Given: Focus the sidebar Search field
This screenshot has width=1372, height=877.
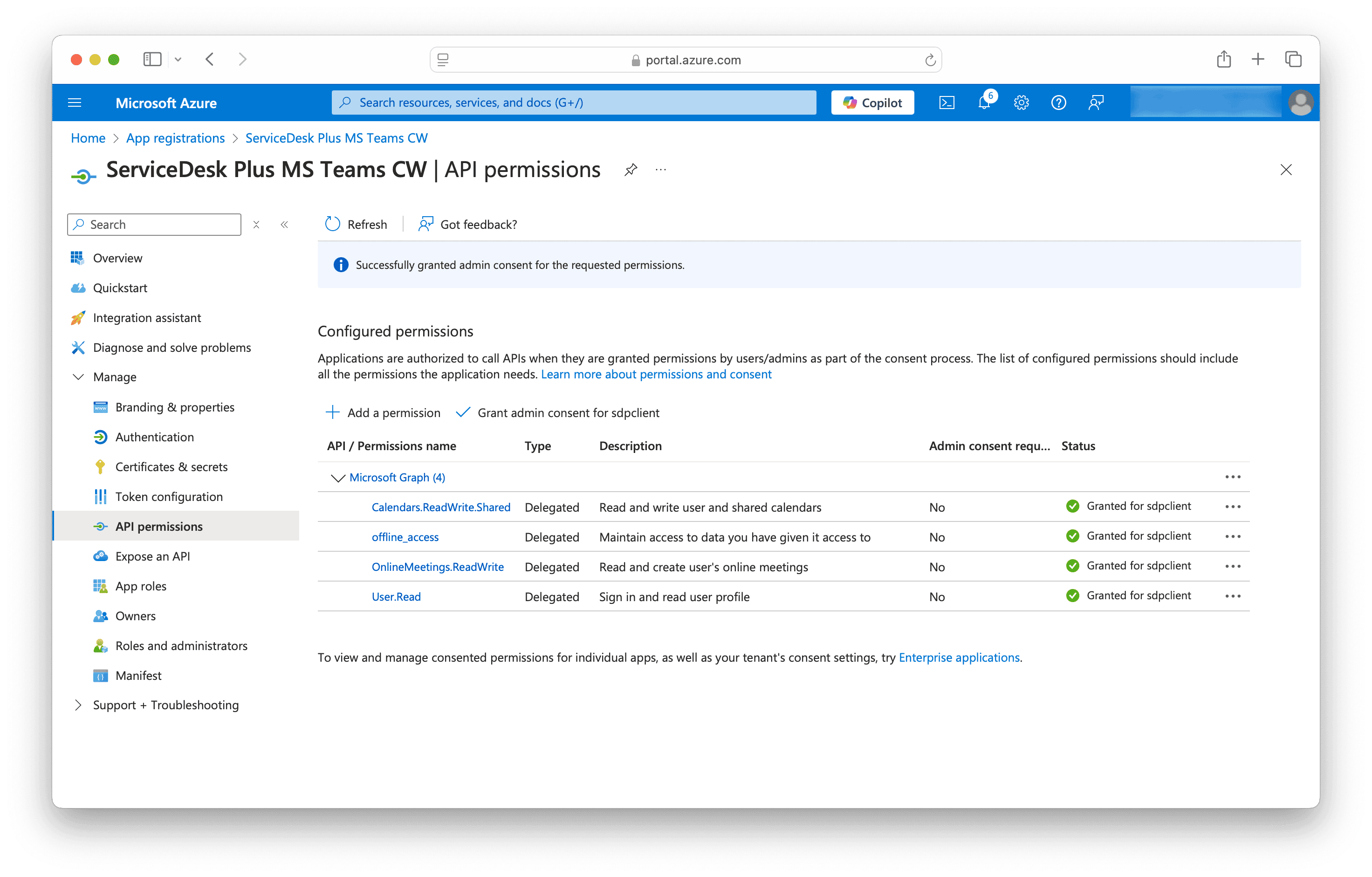Looking at the screenshot, I should tap(154, 225).
